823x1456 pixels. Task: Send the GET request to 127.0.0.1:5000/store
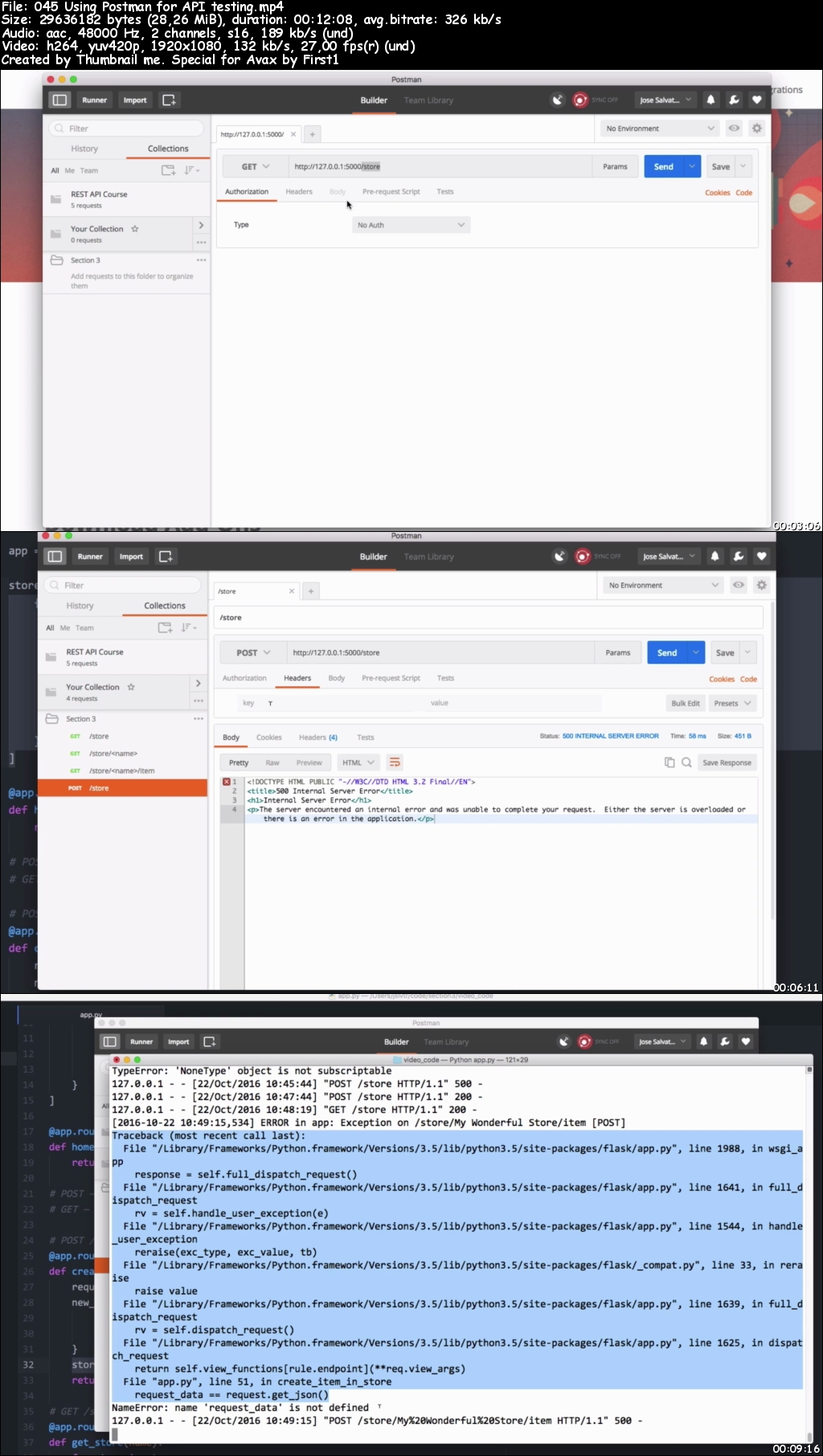[664, 166]
